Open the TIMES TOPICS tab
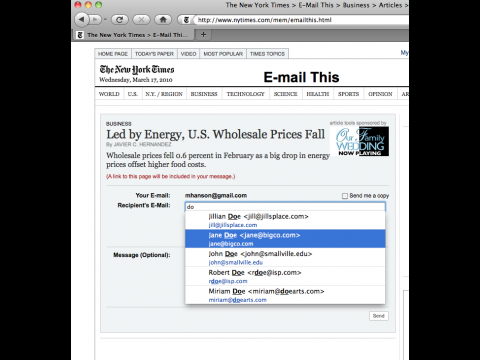This screenshot has width=480, height=360. tap(267, 54)
